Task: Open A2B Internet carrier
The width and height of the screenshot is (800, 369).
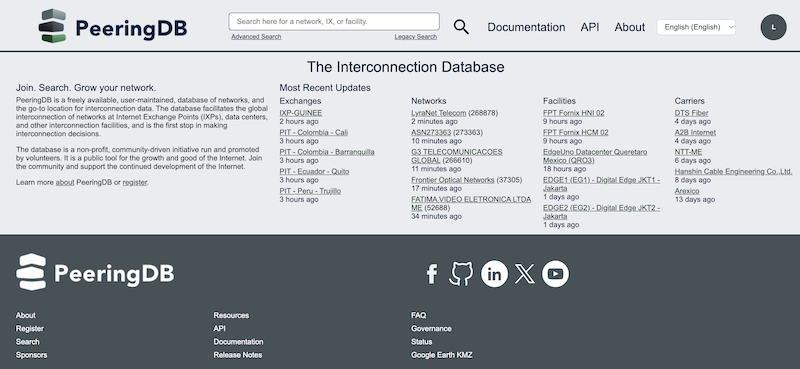Action: click(x=695, y=132)
